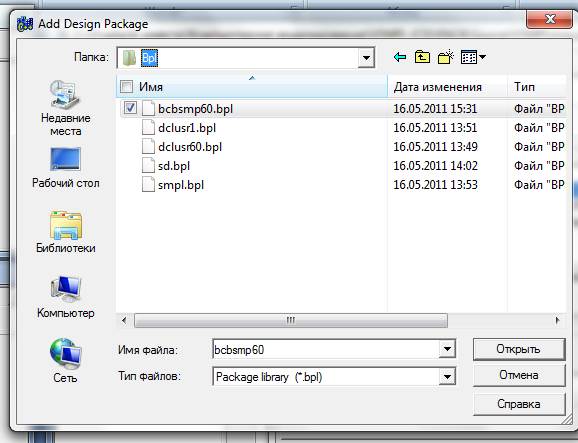Select the file name dclusr1.bpl
Viewport: 578px width, 443px height.
click(x=187, y=128)
